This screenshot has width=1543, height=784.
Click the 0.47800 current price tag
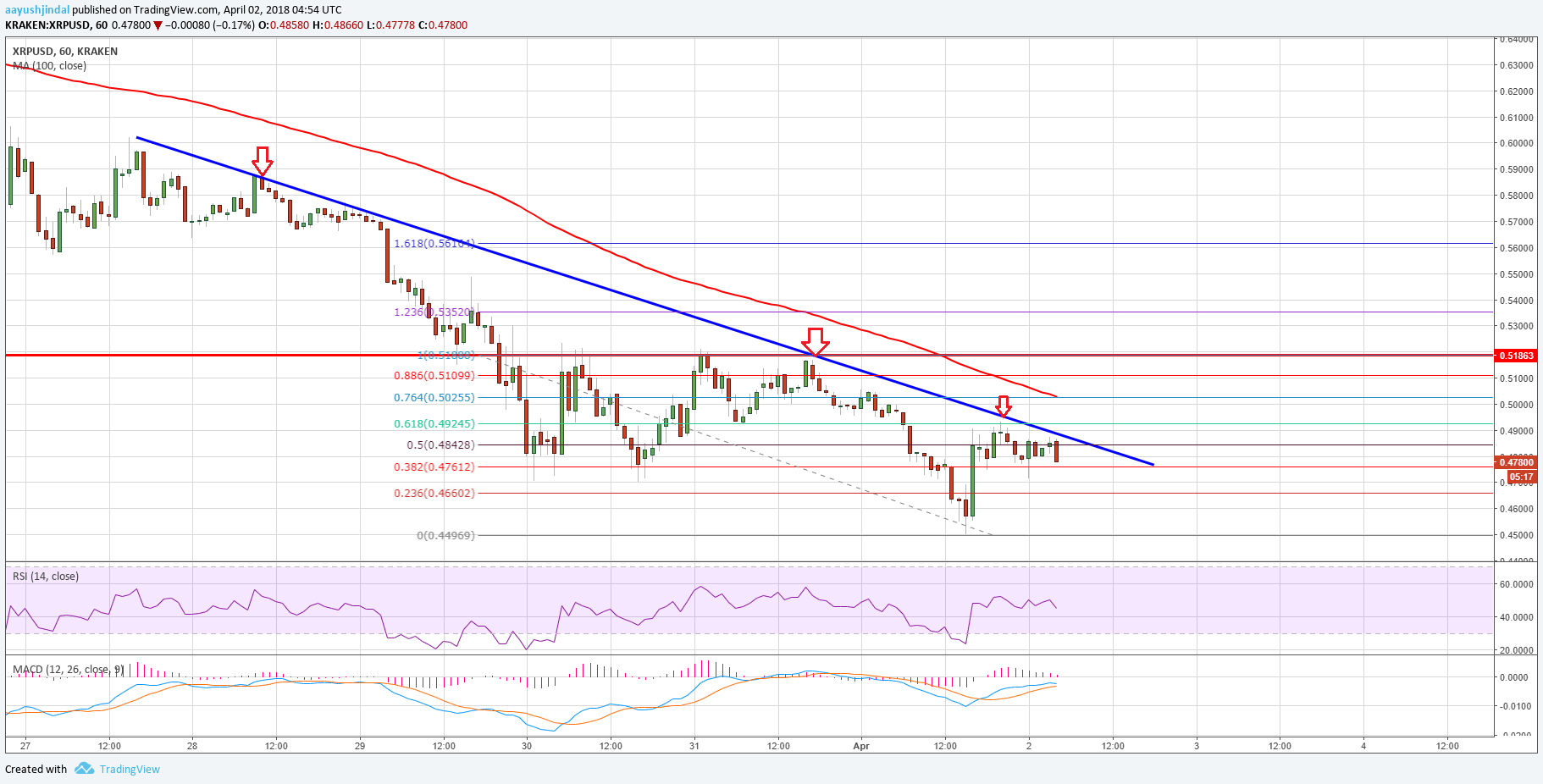(x=1516, y=462)
